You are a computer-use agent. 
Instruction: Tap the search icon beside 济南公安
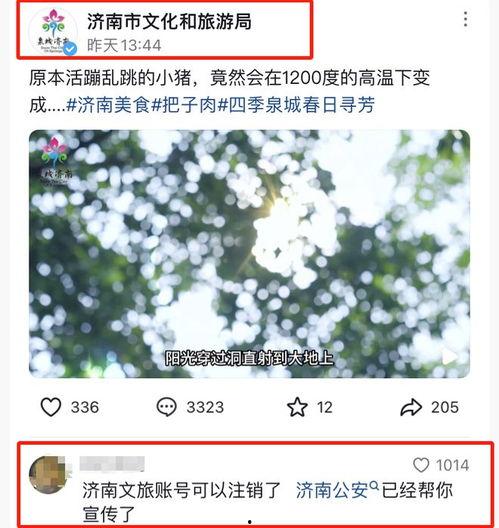pyautogui.click(x=374, y=486)
